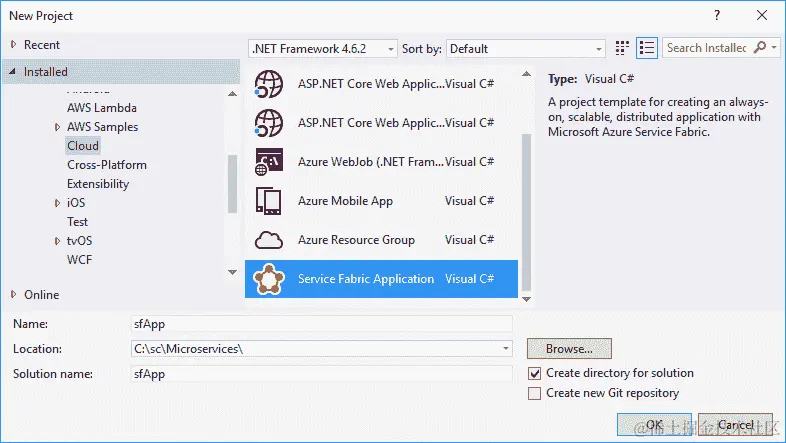Select the Cloud category

(x=83, y=146)
